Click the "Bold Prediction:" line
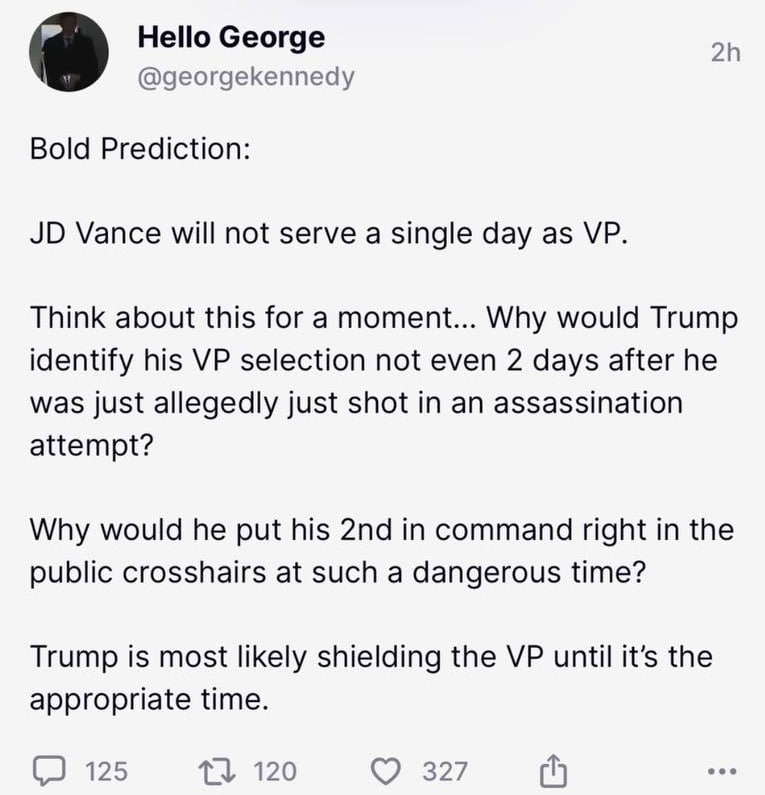The height and width of the screenshot is (795, 765). pos(140,148)
